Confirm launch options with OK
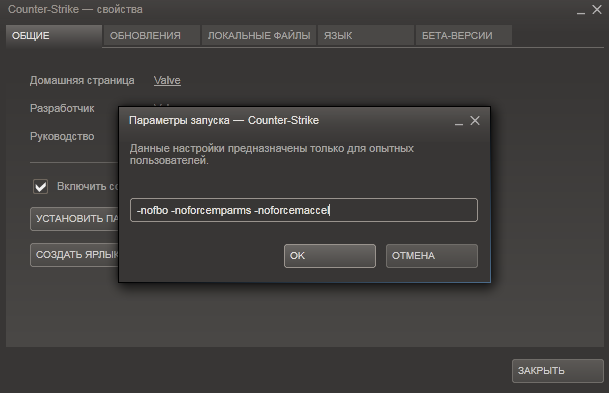609x396 pixels. click(330, 256)
